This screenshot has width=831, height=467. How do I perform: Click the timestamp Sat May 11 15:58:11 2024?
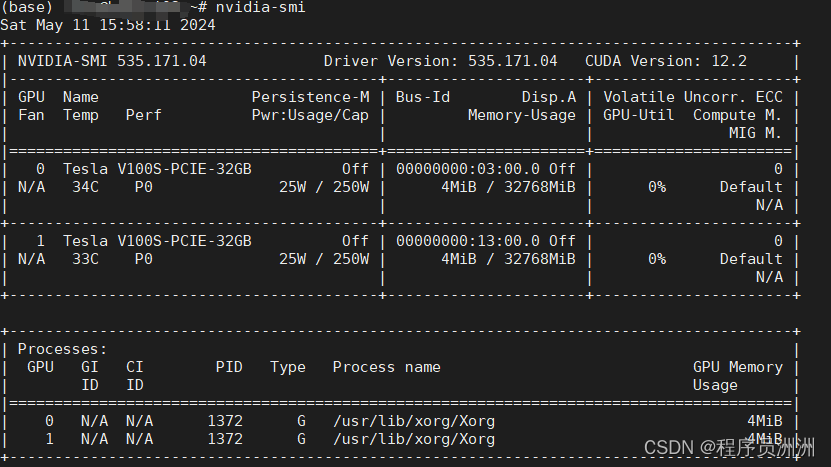tap(107, 24)
